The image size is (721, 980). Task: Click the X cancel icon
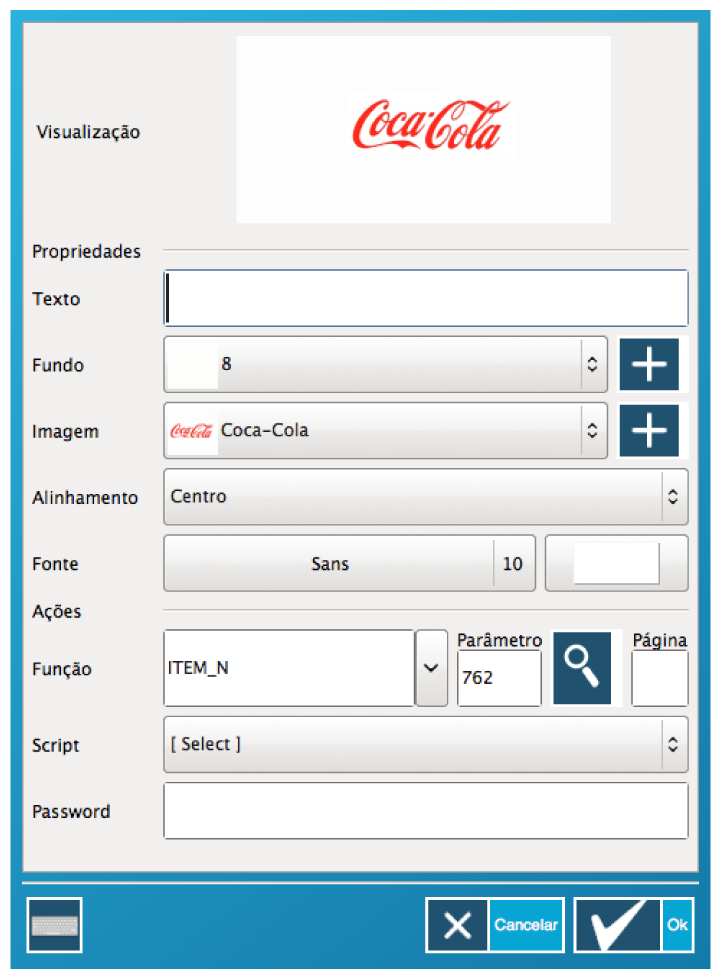click(458, 925)
